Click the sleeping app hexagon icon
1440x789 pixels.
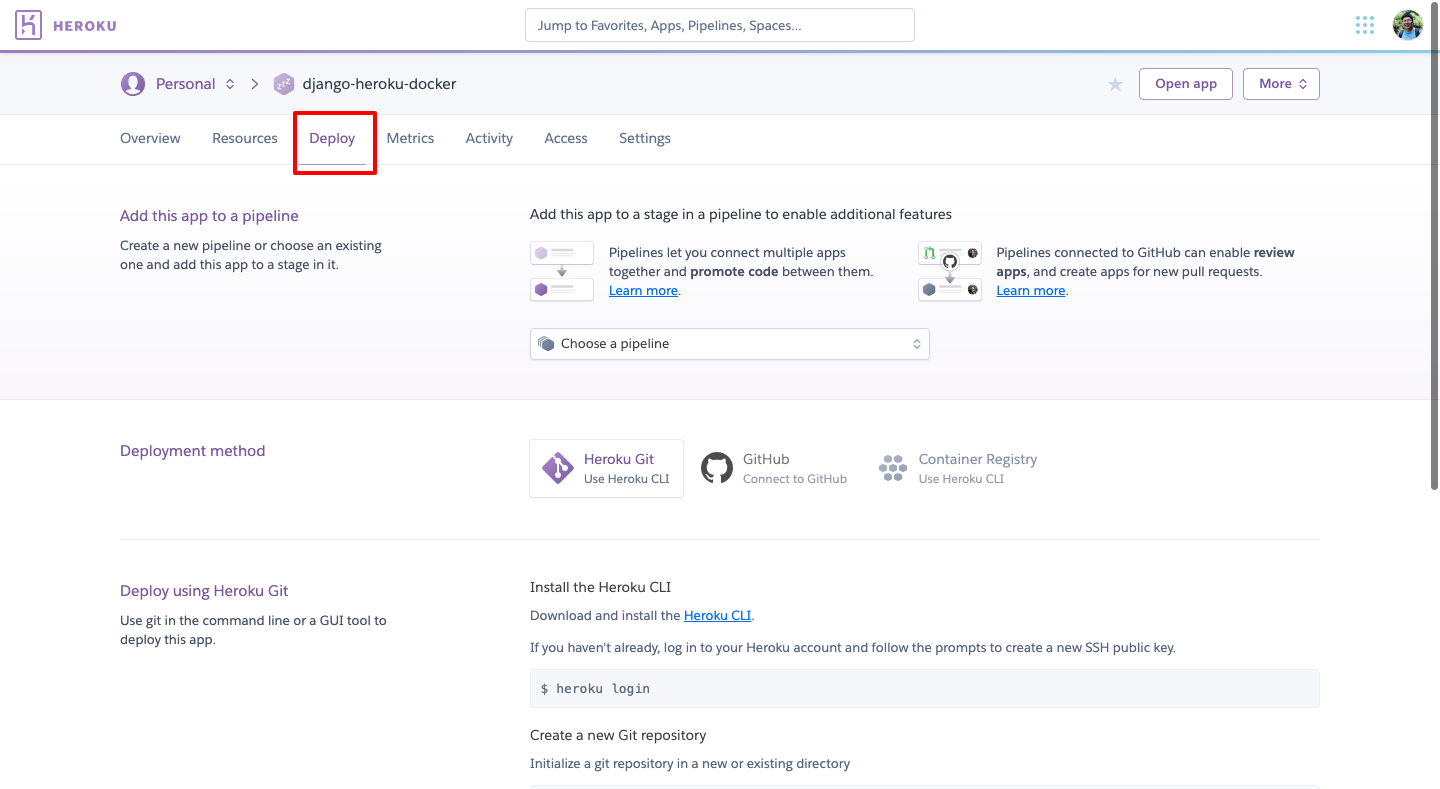coord(284,84)
